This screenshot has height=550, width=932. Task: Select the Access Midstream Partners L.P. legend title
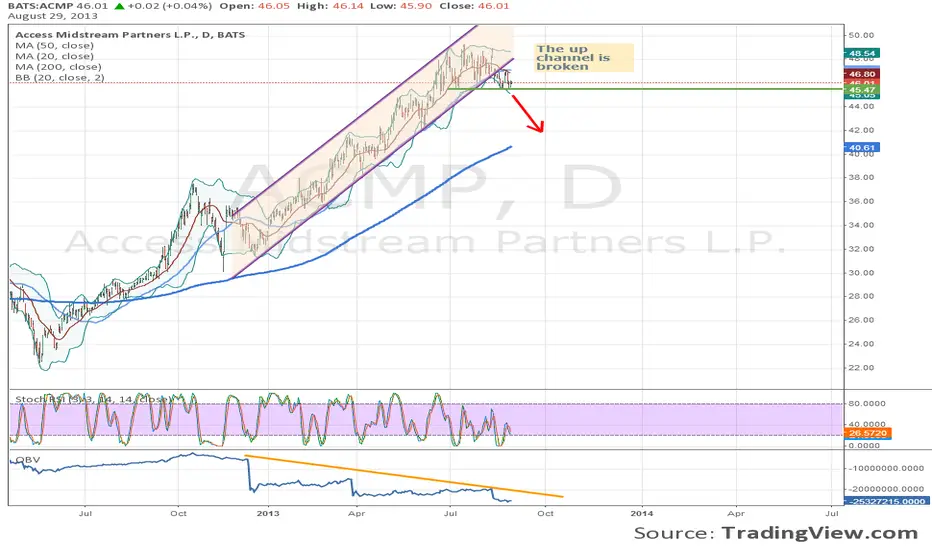[130, 34]
